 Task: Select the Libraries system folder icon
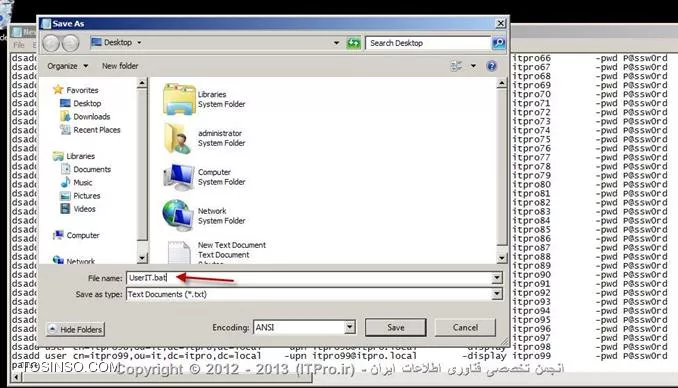pos(179,99)
